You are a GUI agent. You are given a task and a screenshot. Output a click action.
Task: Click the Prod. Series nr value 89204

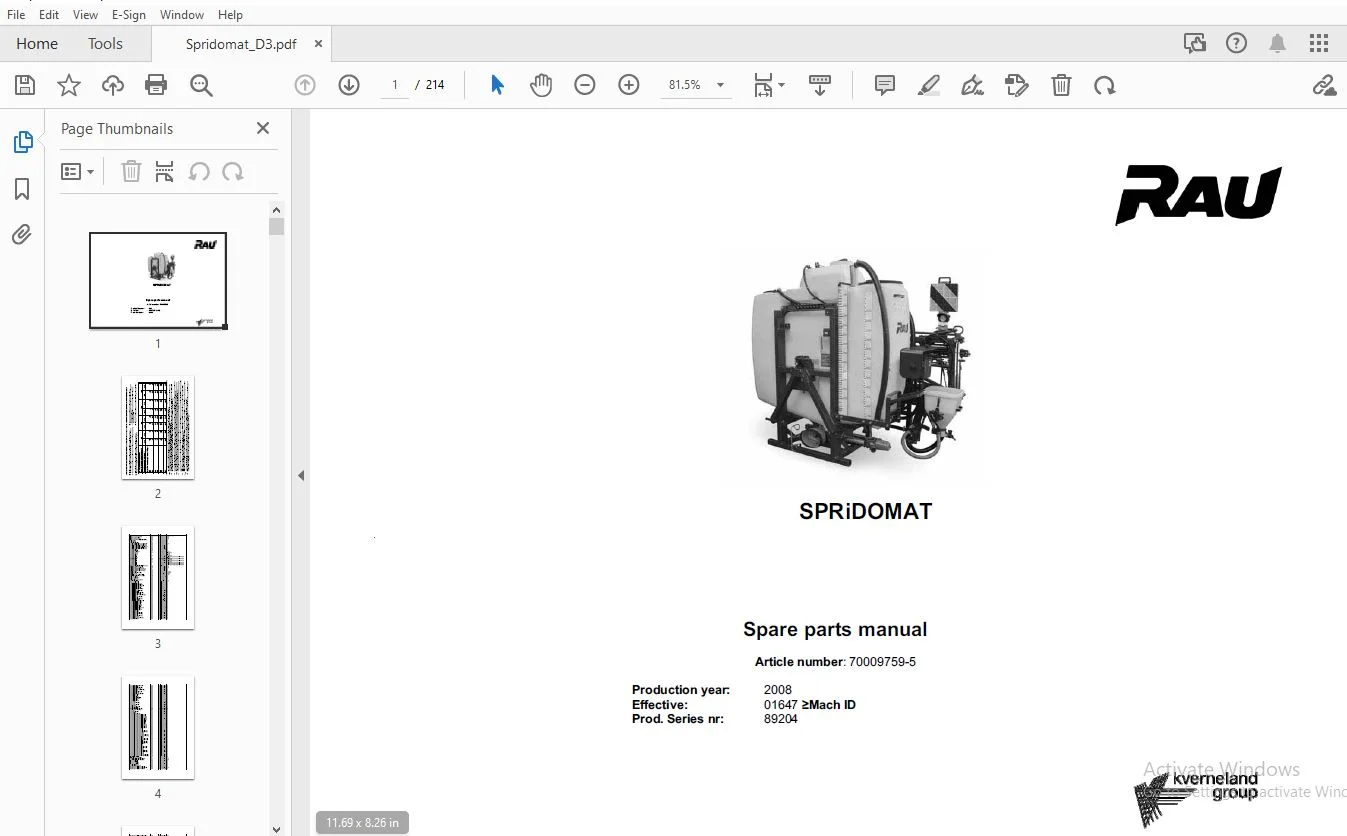(781, 718)
